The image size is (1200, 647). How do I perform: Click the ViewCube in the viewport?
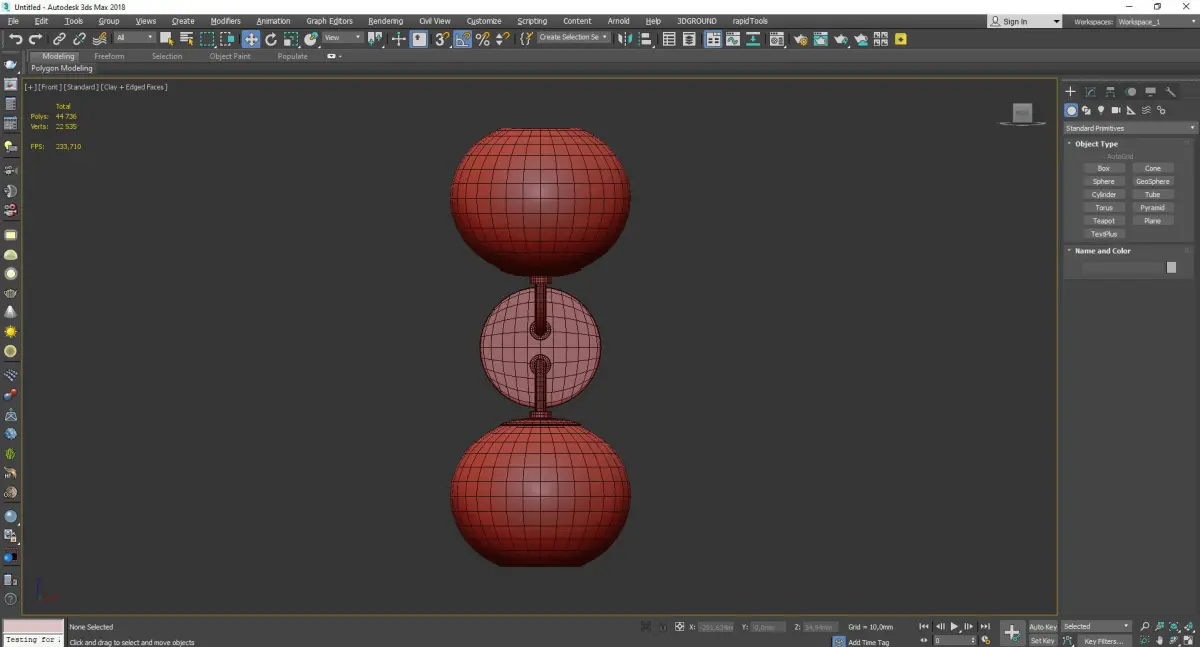pyautogui.click(x=1022, y=114)
